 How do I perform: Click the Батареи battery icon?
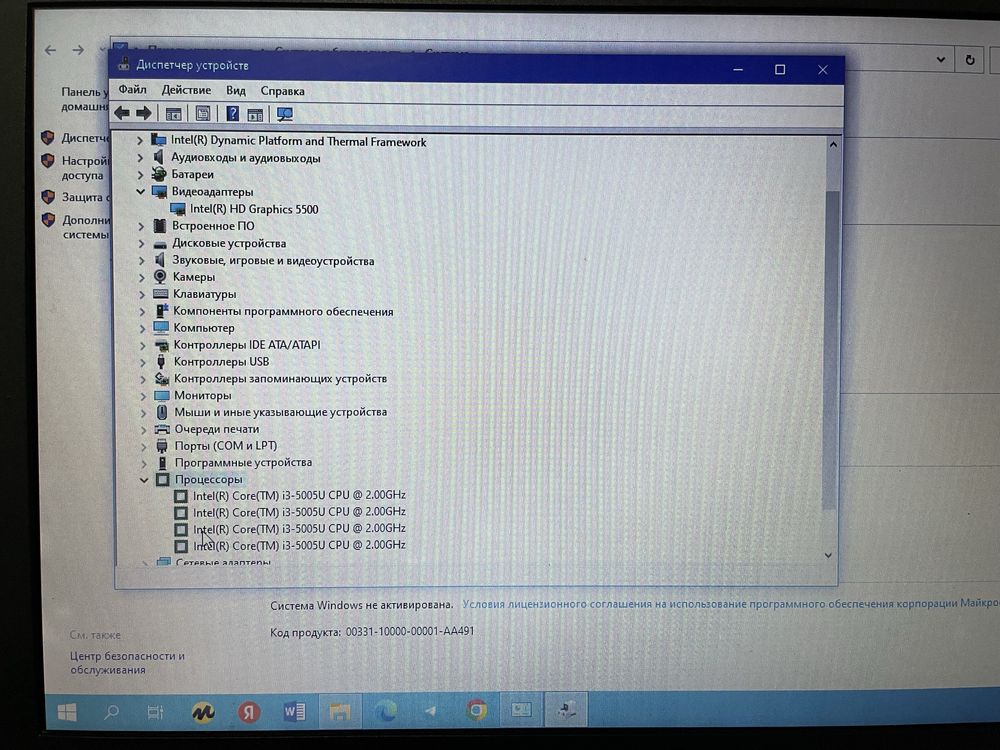coord(159,174)
